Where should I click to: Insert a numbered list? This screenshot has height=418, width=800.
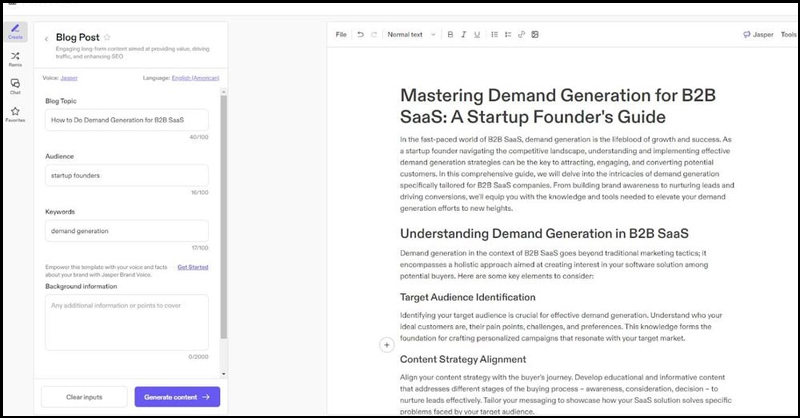(x=508, y=35)
